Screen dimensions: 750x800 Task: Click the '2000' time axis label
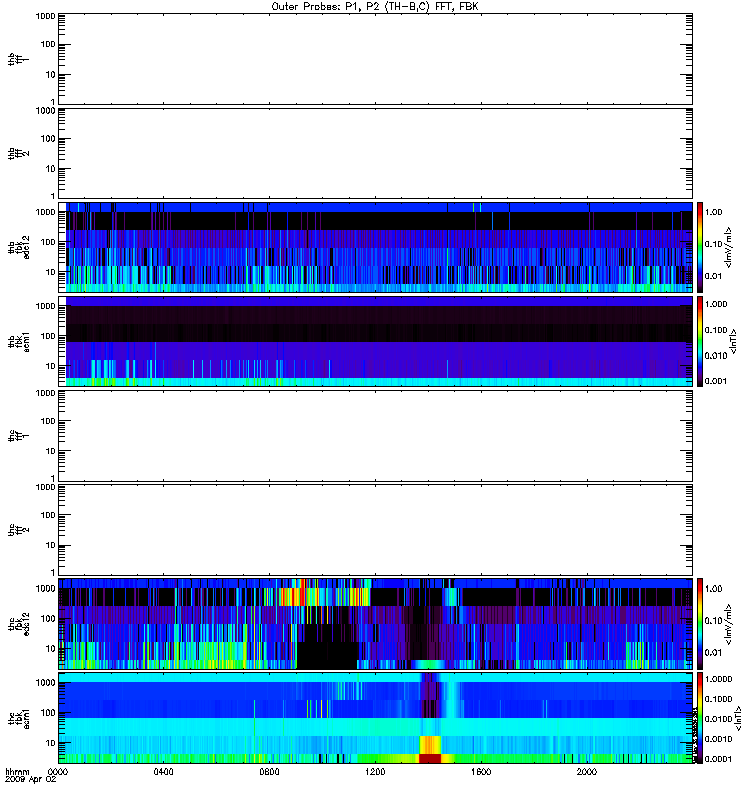(587, 771)
